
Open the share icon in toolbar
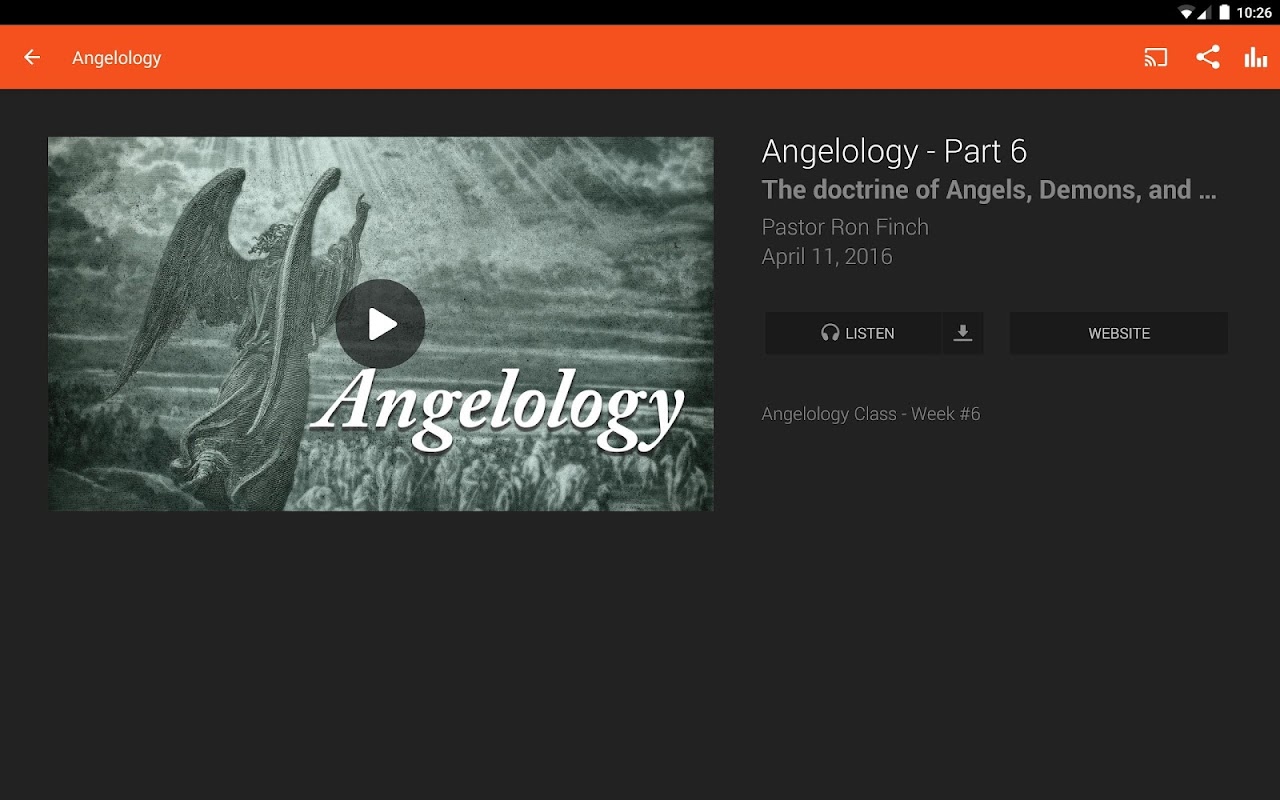click(x=1208, y=57)
